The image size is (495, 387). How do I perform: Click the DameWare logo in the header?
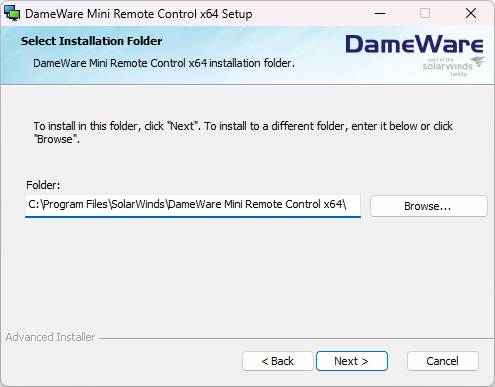click(414, 44)
